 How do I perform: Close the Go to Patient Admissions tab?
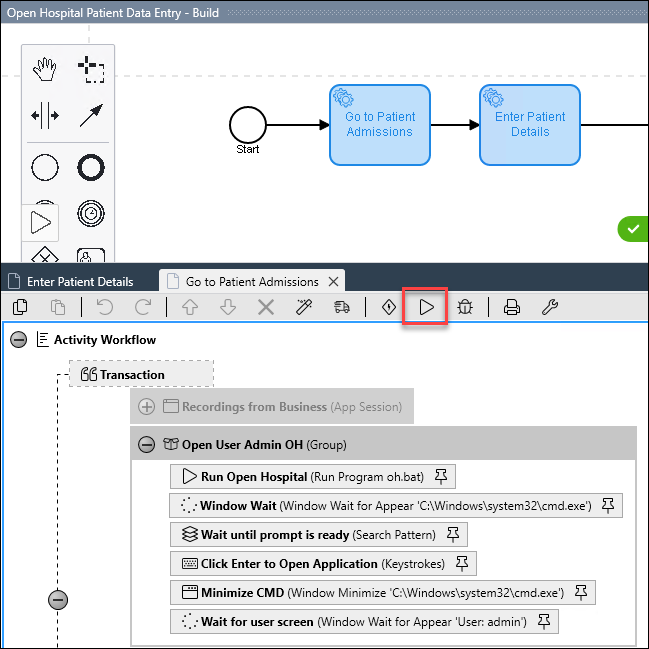(x=335, y=282)
